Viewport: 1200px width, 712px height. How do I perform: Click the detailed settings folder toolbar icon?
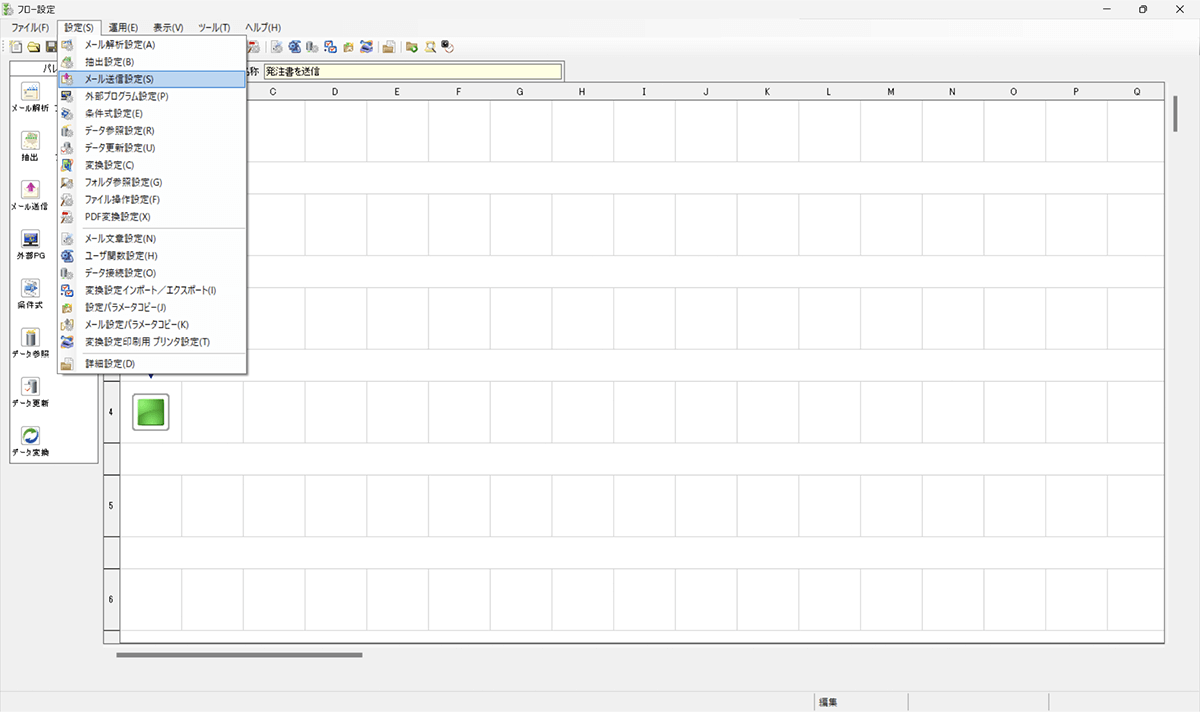click(x=389, y=46)
